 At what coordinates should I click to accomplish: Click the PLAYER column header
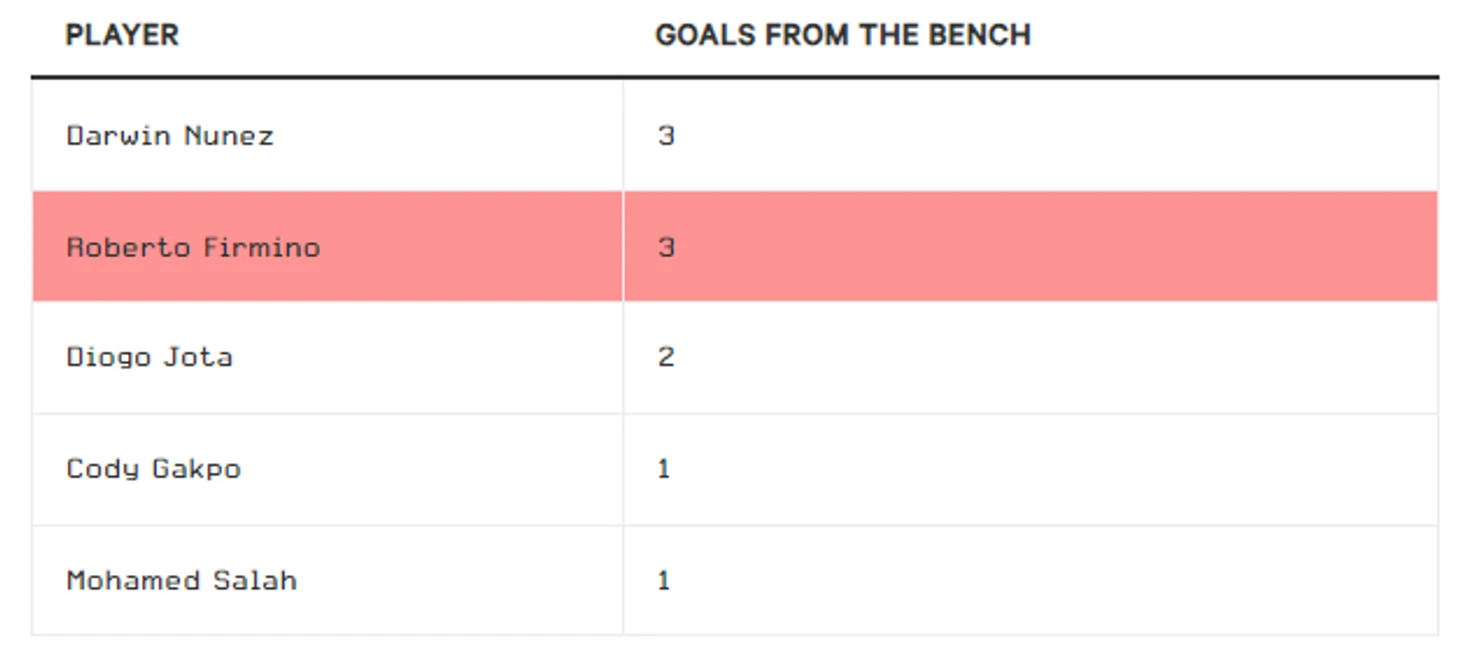(122, 35)
